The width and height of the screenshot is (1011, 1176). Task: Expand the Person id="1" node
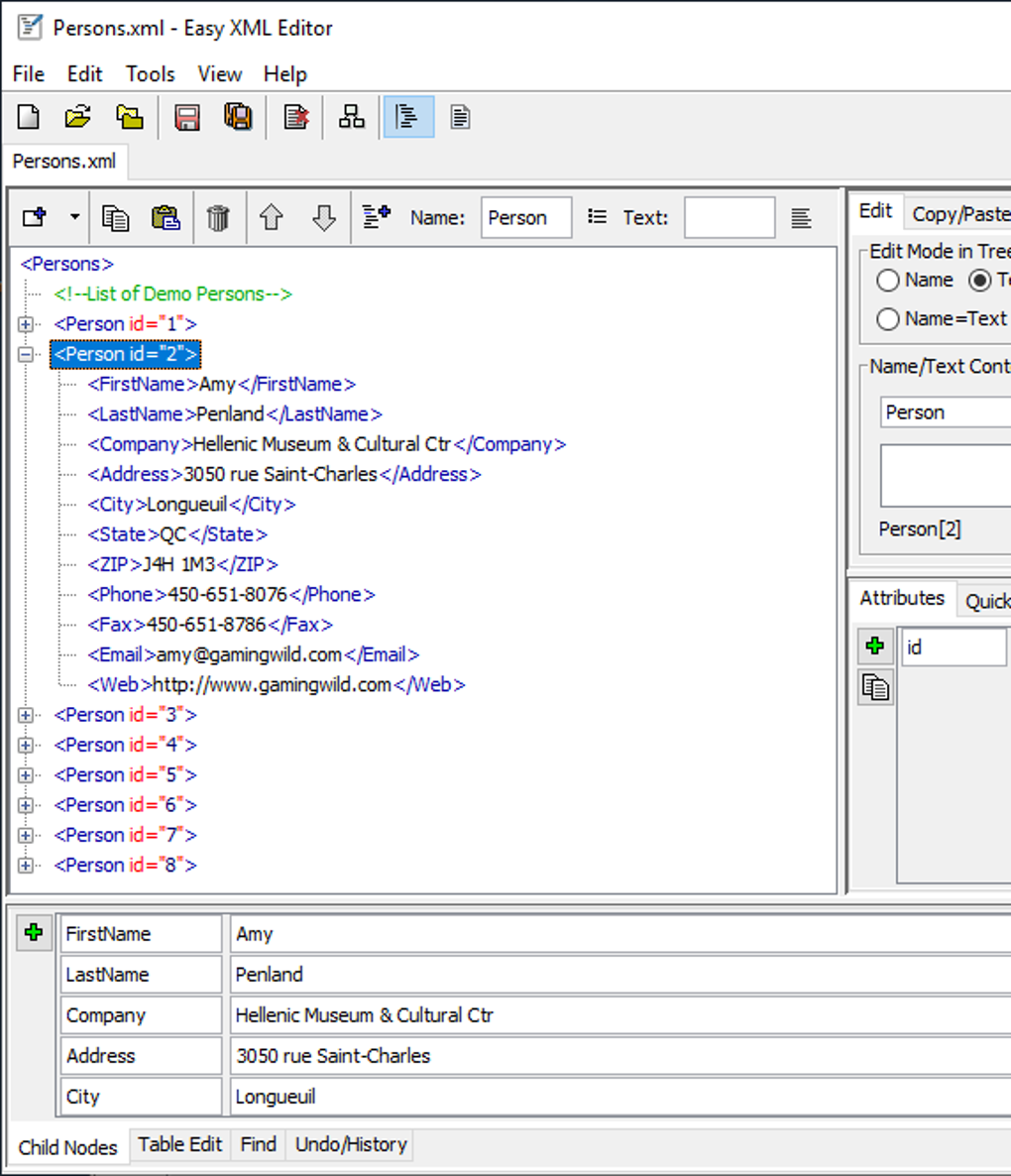(x=26, y=324)
